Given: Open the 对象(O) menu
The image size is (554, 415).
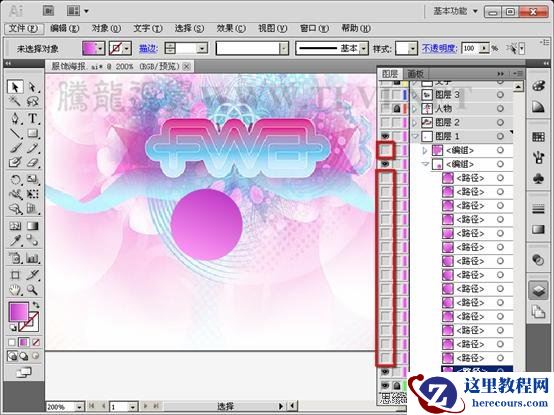Looking at the screenshot, I should 106,28.
